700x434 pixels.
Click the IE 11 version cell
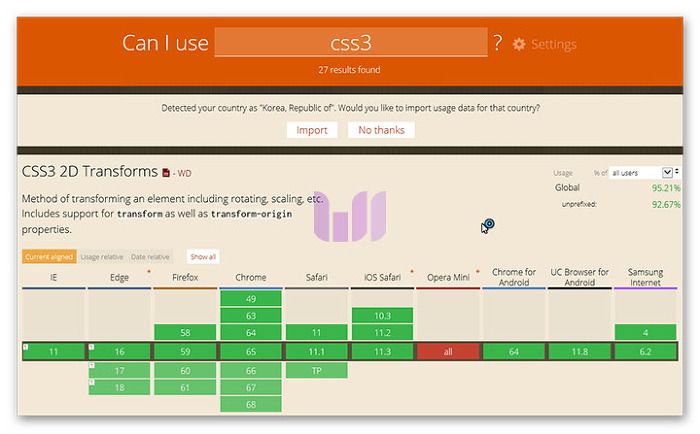click(54, 351)
